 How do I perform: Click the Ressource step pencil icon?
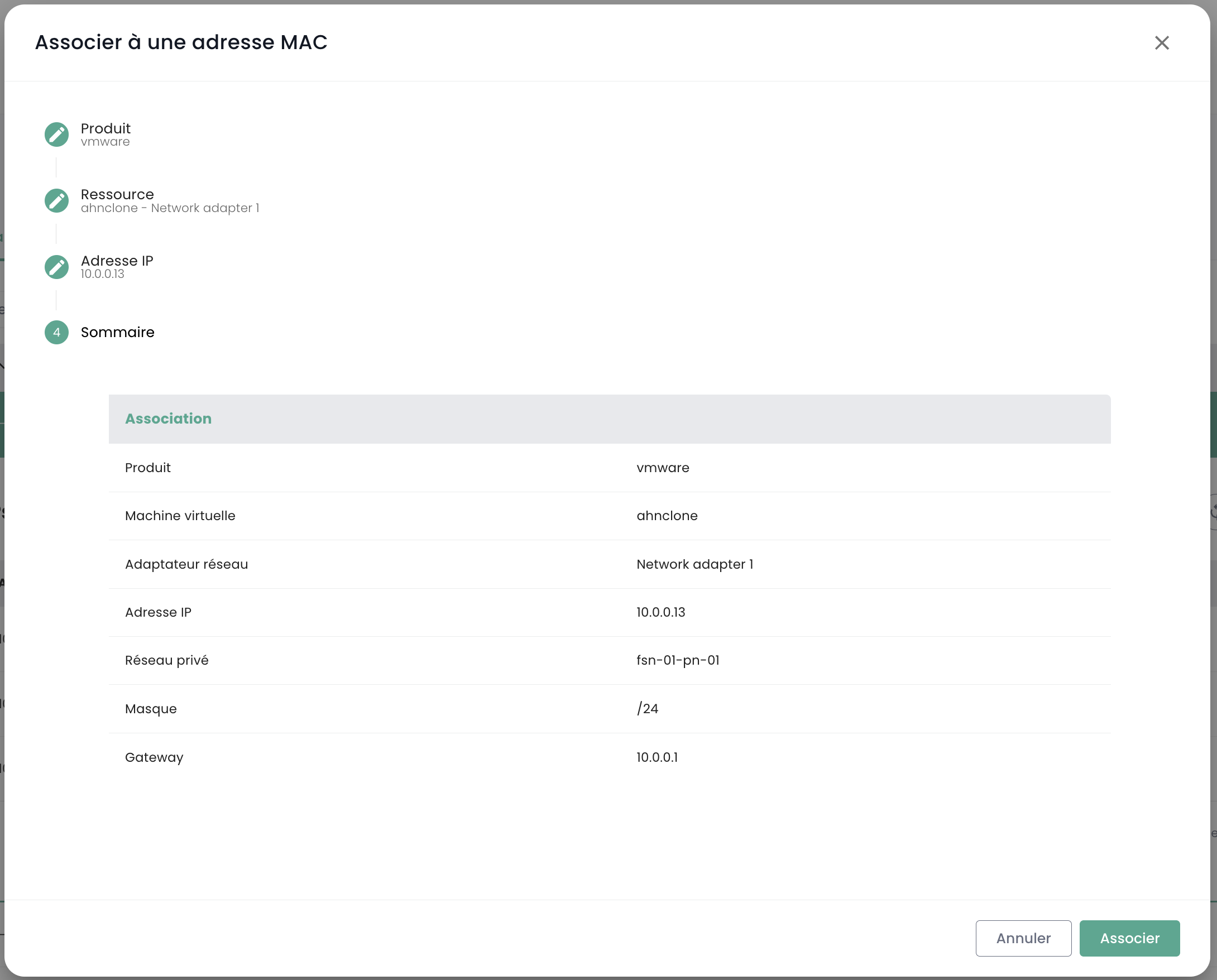coord(56,200)
